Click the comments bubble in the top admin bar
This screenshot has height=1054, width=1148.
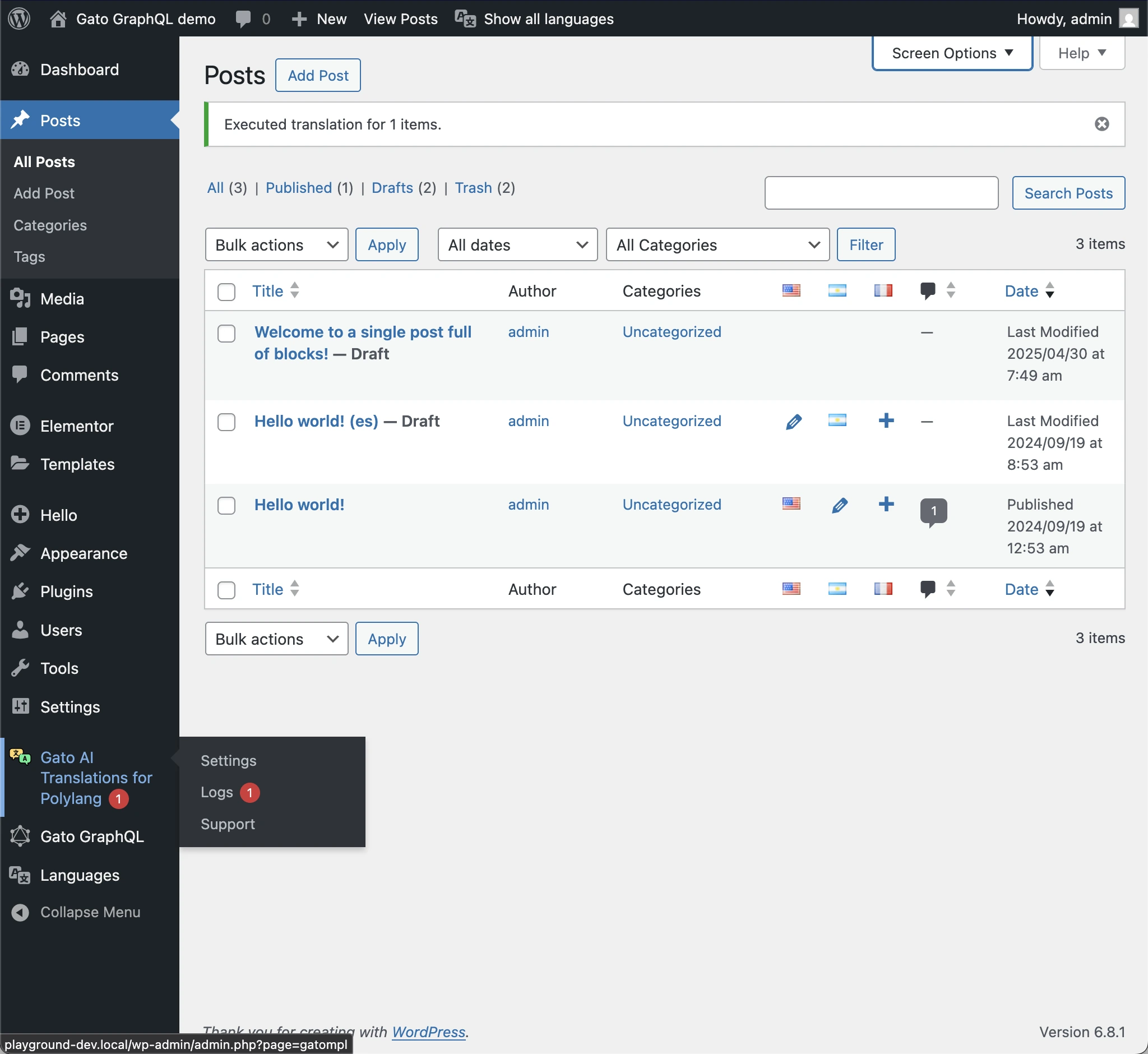click(x=244, y=19)
